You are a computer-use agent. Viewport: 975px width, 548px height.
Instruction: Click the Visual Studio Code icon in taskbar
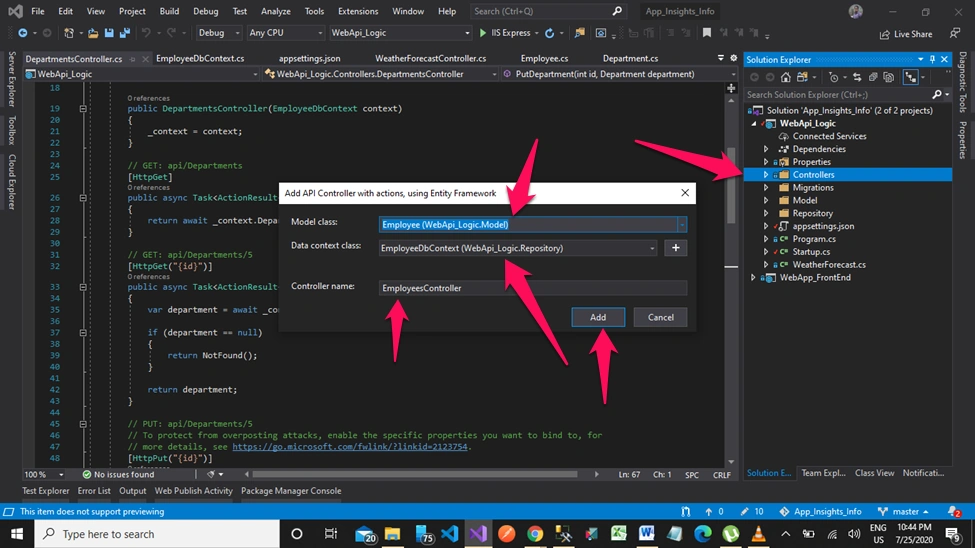pos(450,534)
